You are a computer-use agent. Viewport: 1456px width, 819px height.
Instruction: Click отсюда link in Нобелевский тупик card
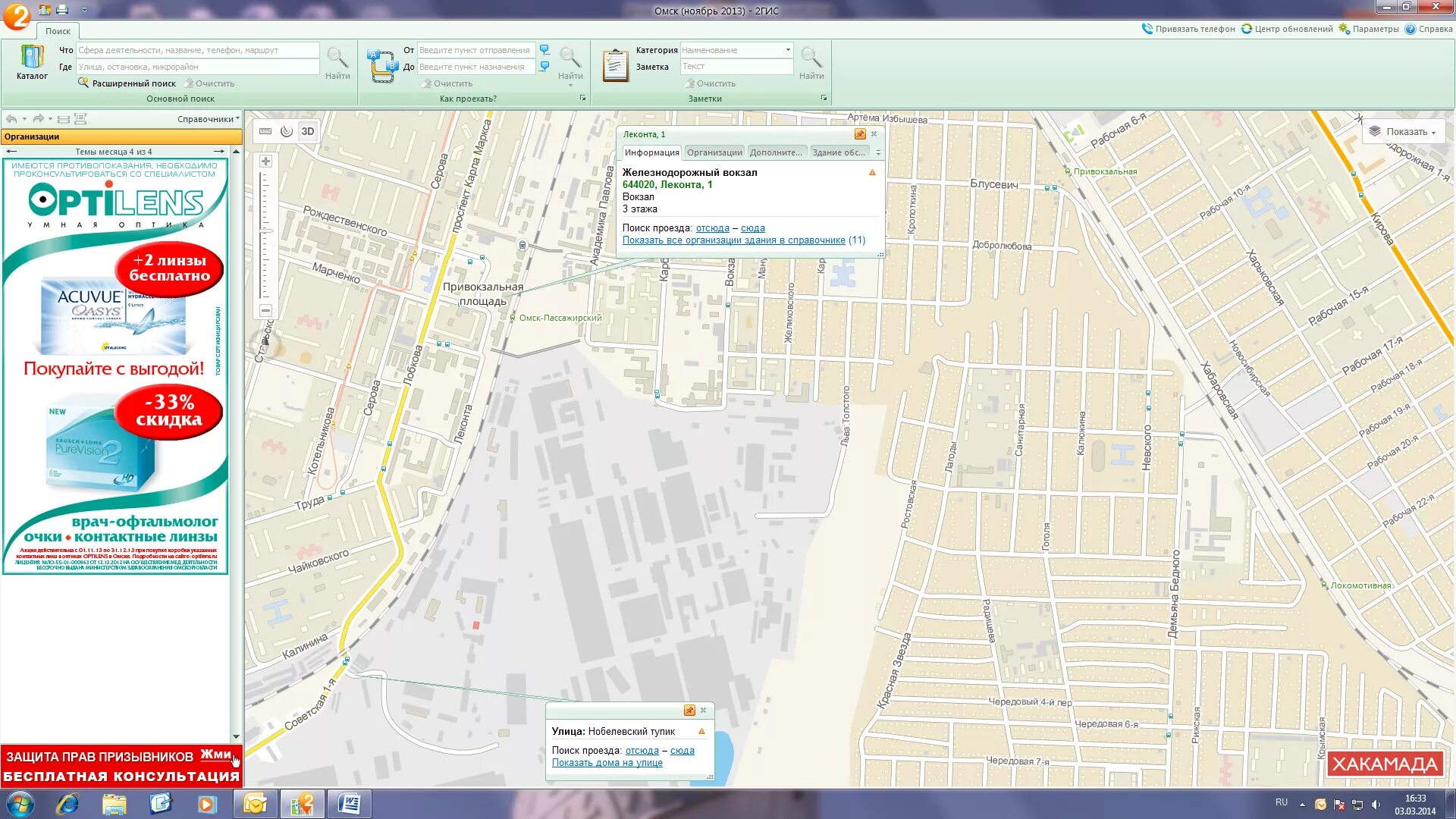point(642,750)
